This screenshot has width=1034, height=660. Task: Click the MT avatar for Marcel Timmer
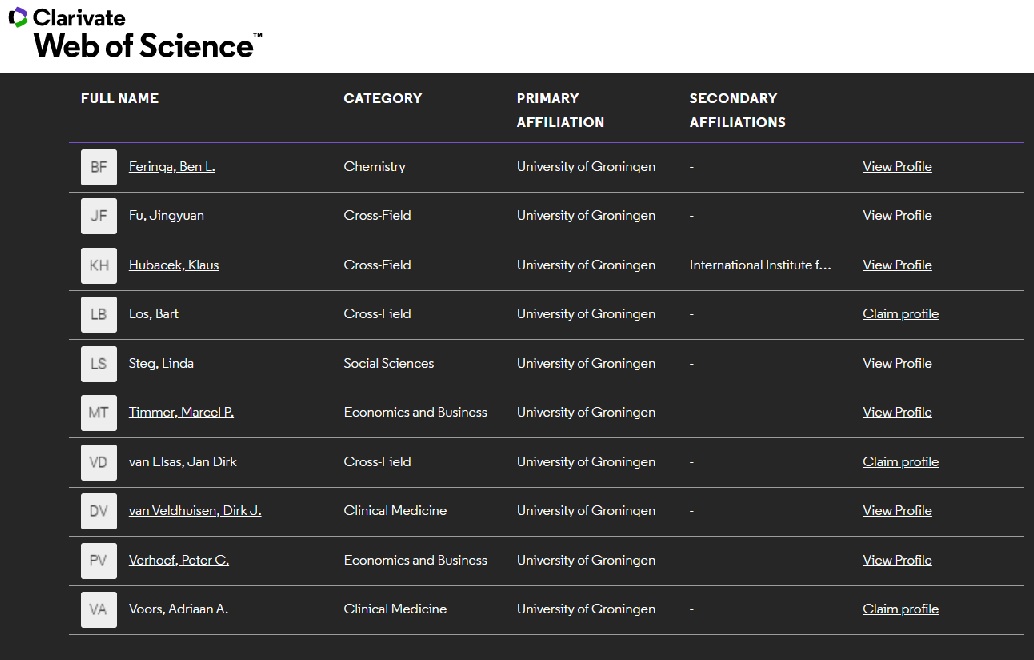[x=99, y=413]
